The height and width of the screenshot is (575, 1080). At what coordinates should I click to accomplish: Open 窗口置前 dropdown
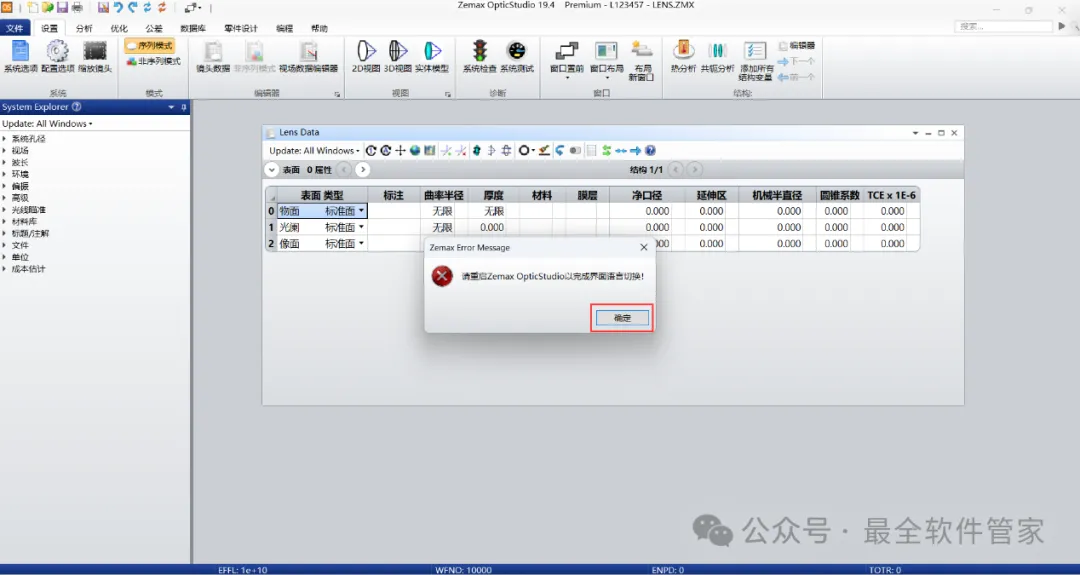tap(567, 60)
